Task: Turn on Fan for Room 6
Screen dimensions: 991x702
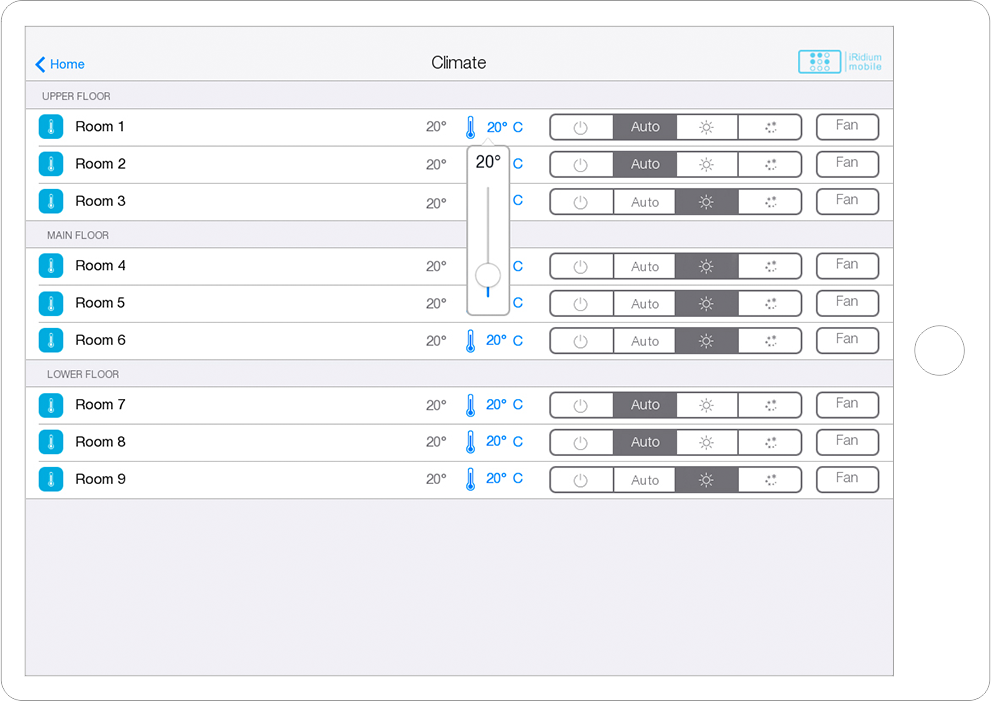Action: pyautogui.click(x=847, y=340)
